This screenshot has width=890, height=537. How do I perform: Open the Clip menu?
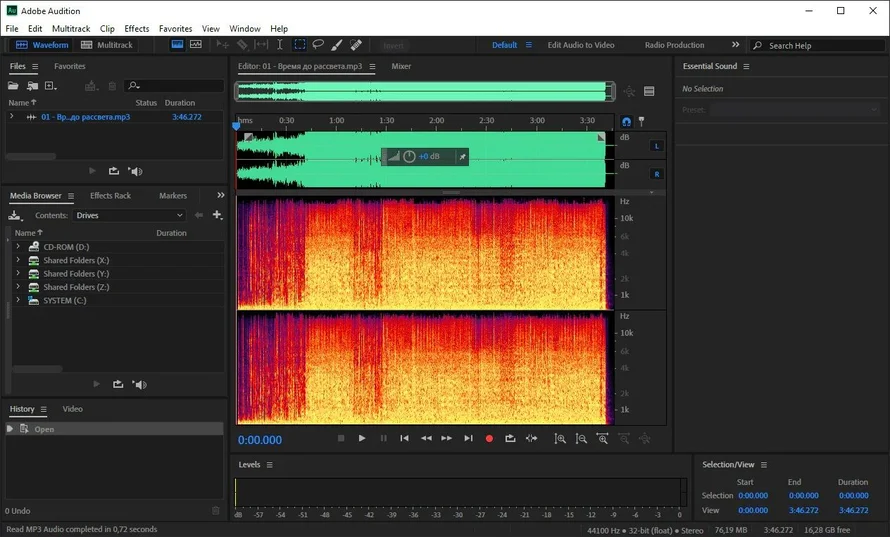tap(107, 28)
